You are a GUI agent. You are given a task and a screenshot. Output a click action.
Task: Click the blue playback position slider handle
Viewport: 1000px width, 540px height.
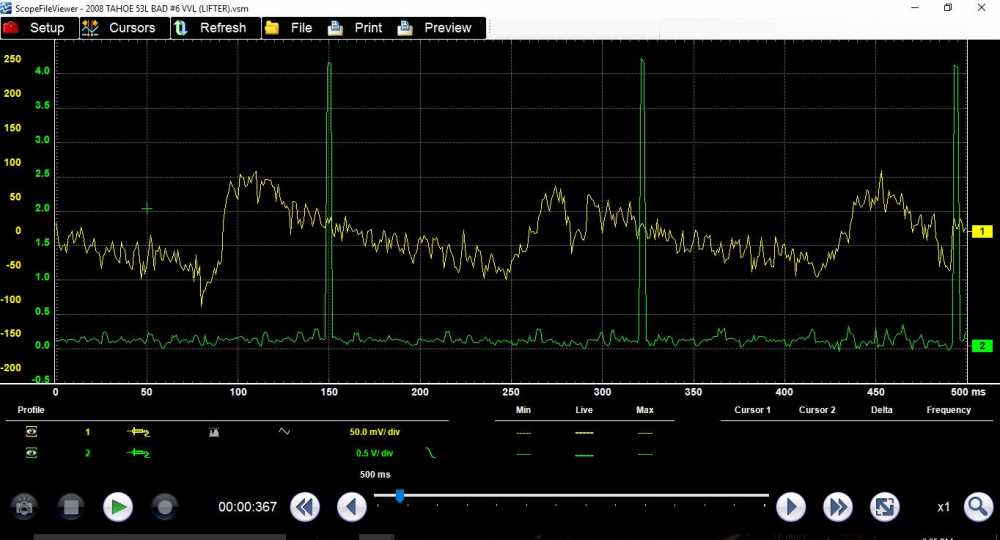pos(399,495)
